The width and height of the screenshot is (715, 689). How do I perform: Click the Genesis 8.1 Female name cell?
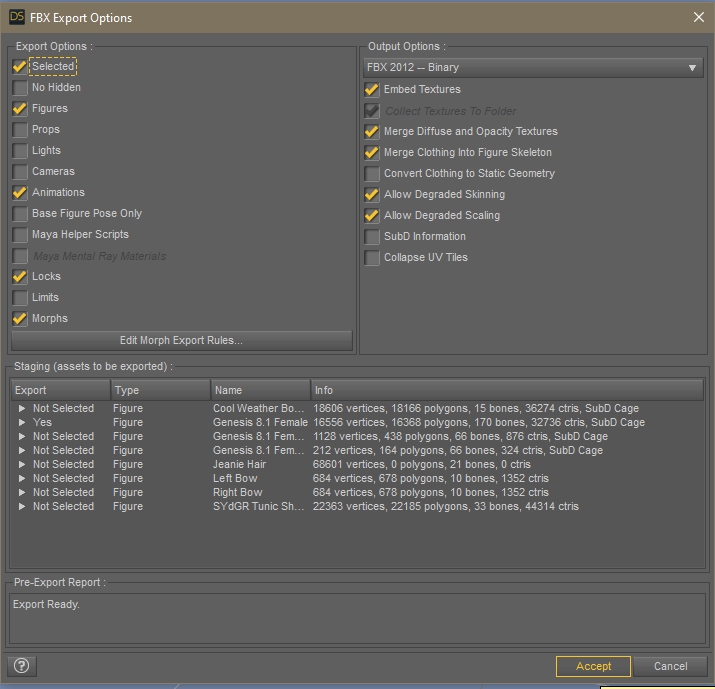[260, 422]
